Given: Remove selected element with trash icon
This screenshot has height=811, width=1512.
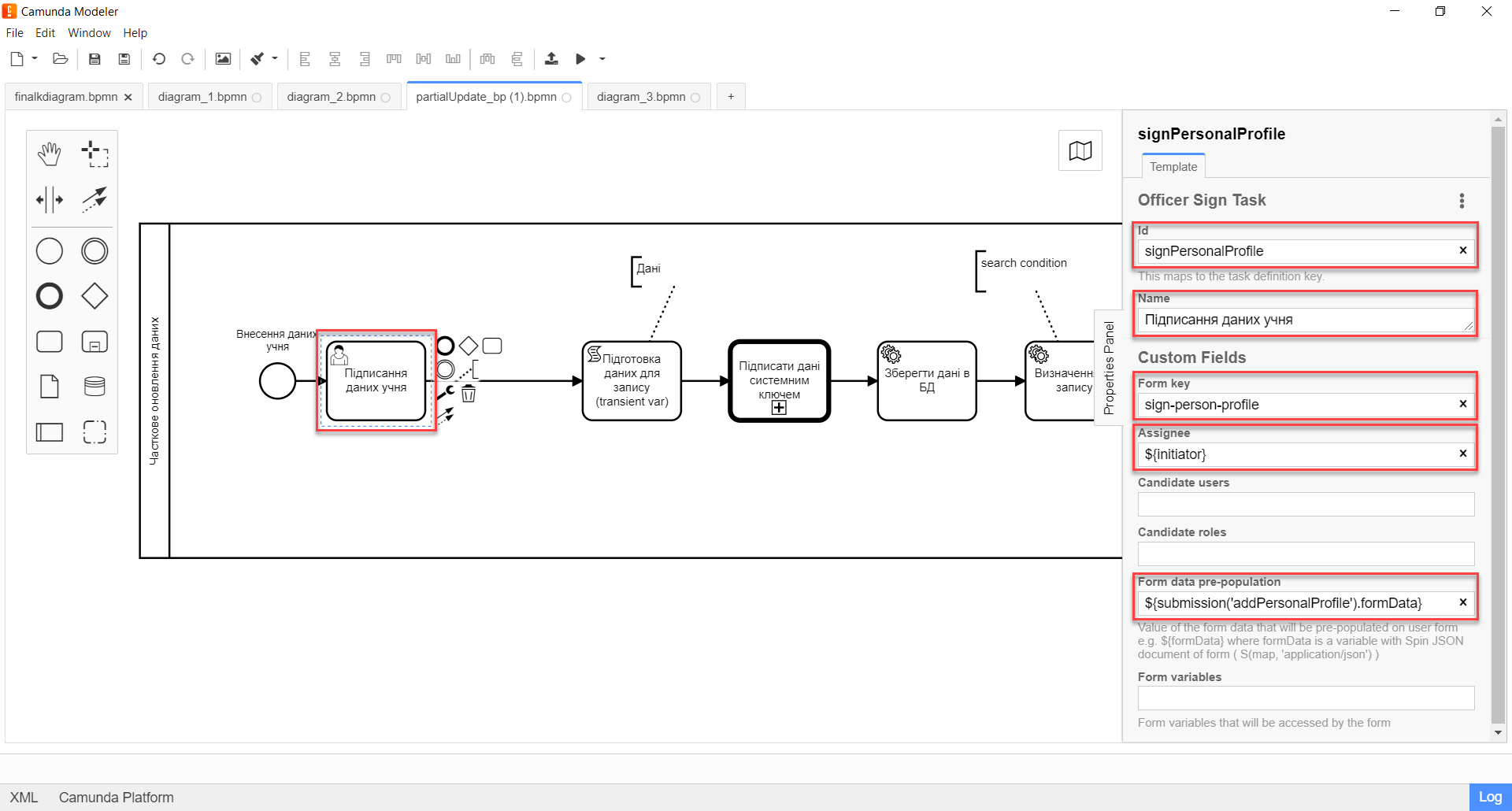Looking at the screenshot, I should point(469,393).
